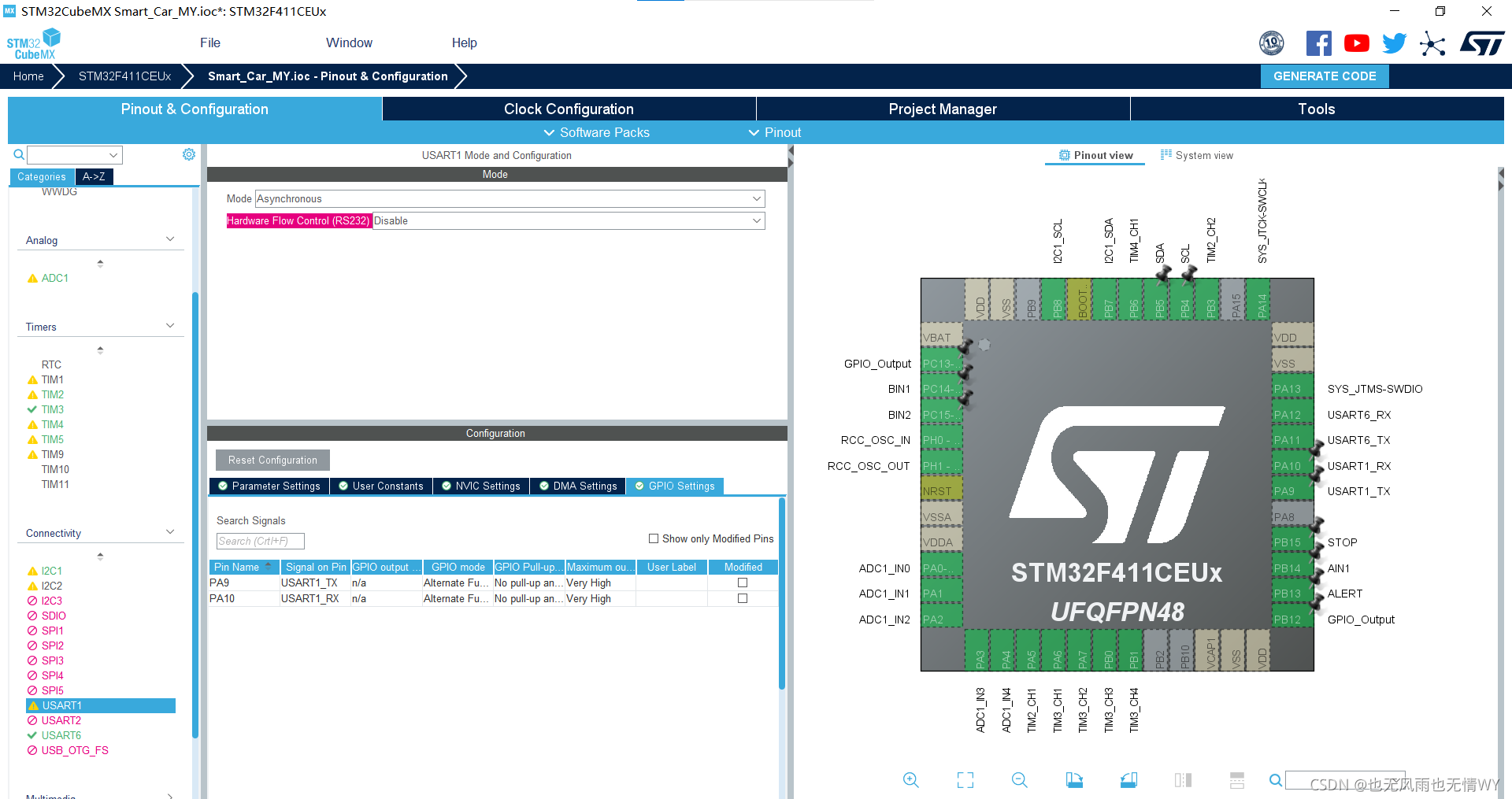1512x799 pixels.
Task: Open the File menu
Action: point(210,43)
